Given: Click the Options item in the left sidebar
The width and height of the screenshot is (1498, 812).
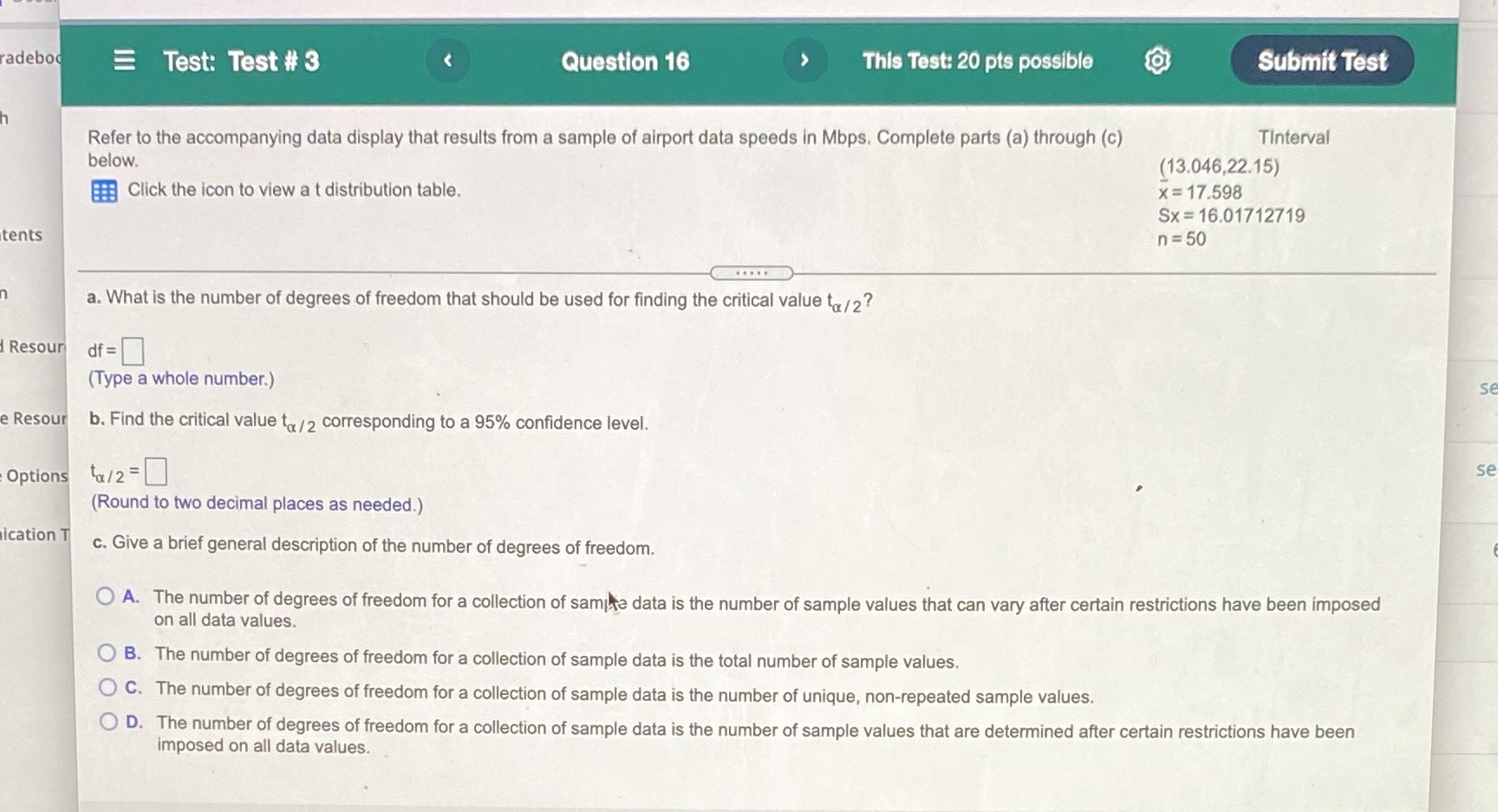Looking at the screenshot, I should click(36, 477).
